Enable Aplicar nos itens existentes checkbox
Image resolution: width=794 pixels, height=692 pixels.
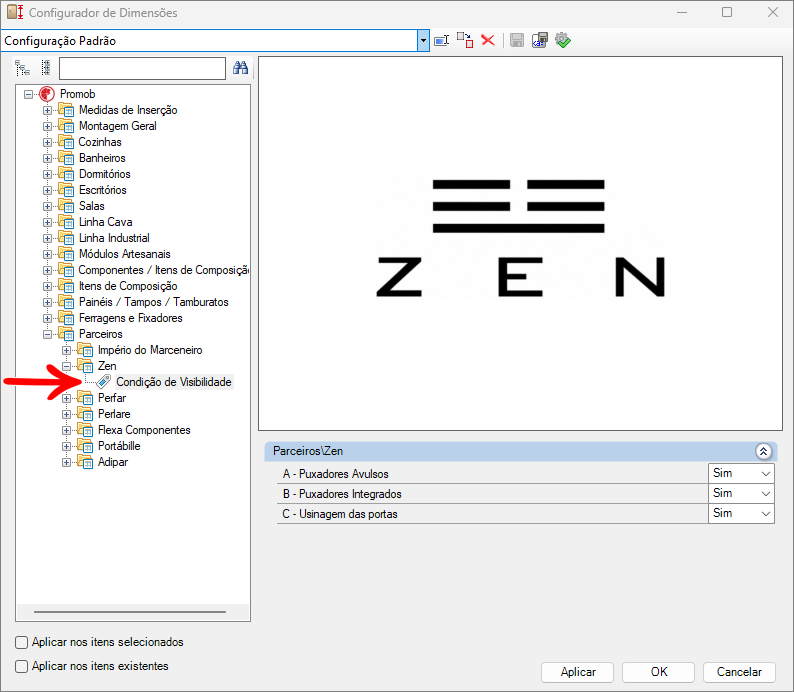pos(21,666)
